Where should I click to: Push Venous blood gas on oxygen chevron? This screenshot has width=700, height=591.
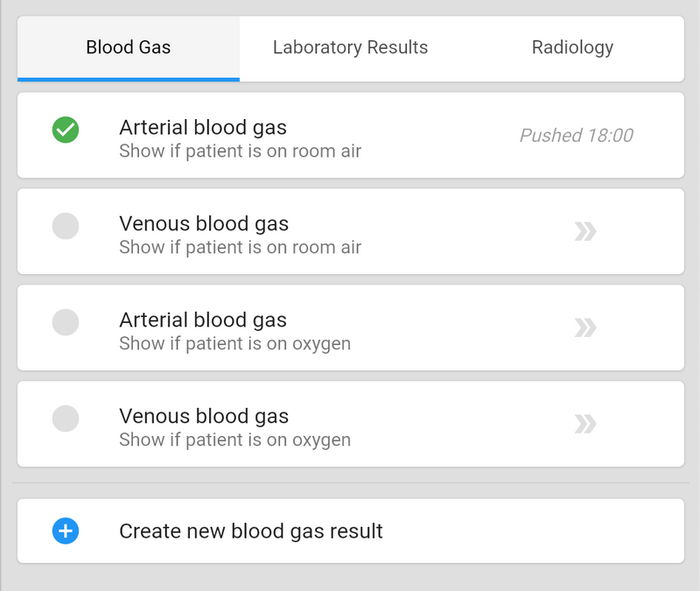coord(585,424)
